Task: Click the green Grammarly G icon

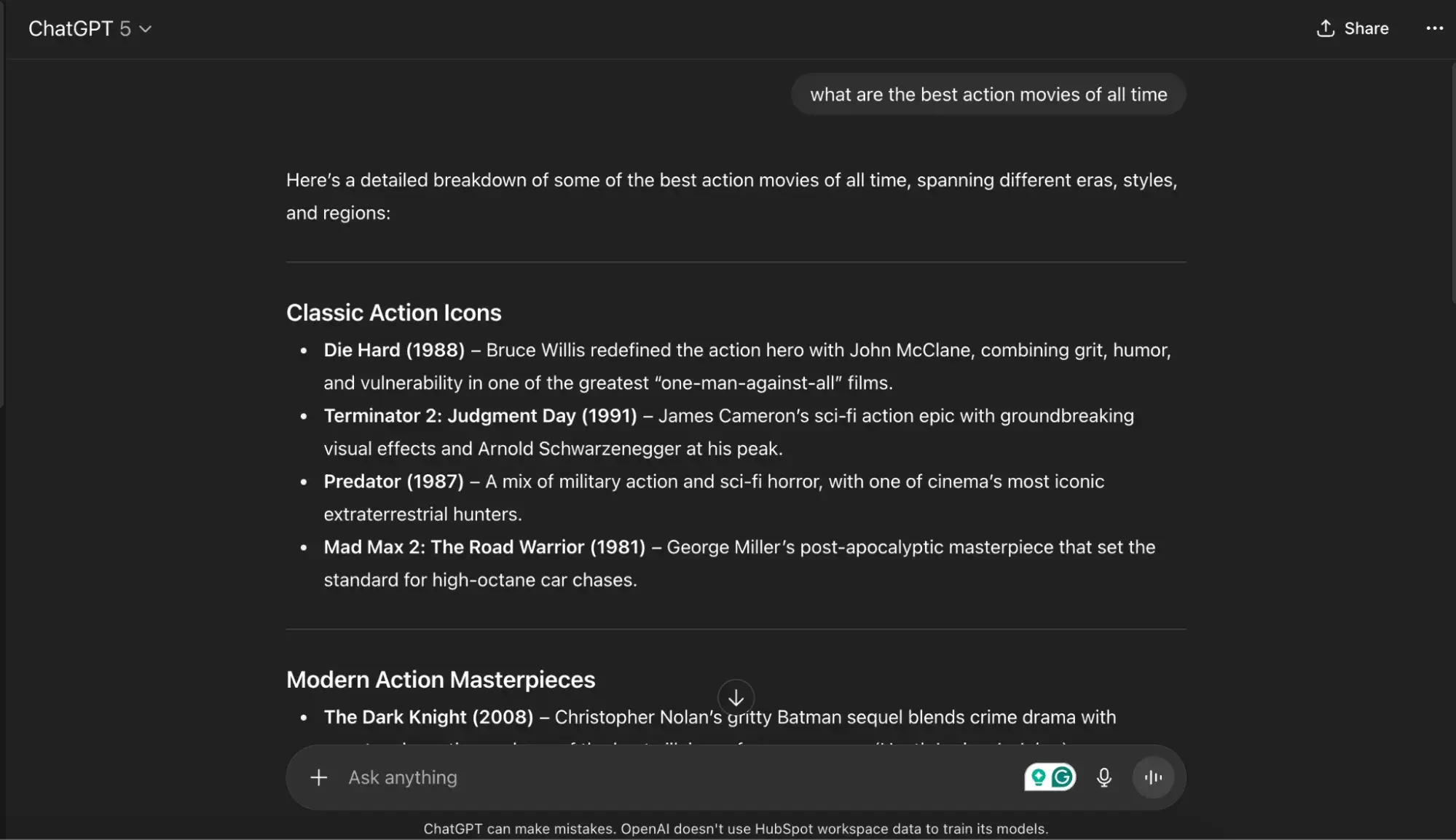Action: [1062, 777]
